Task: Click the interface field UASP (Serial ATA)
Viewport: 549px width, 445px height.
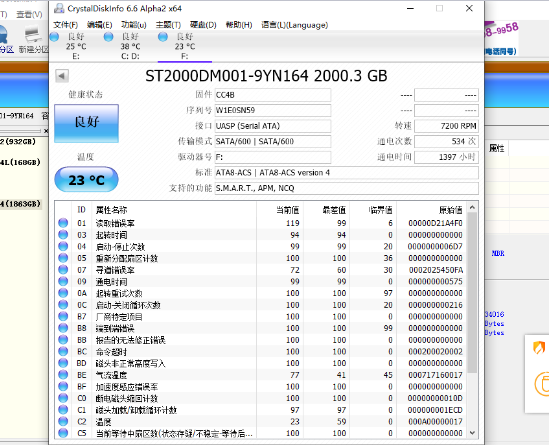Action: click(273, 126)
